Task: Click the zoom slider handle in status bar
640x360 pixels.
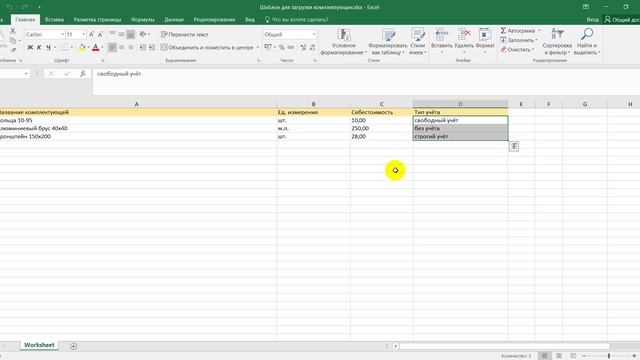Action: coord(609,356)
